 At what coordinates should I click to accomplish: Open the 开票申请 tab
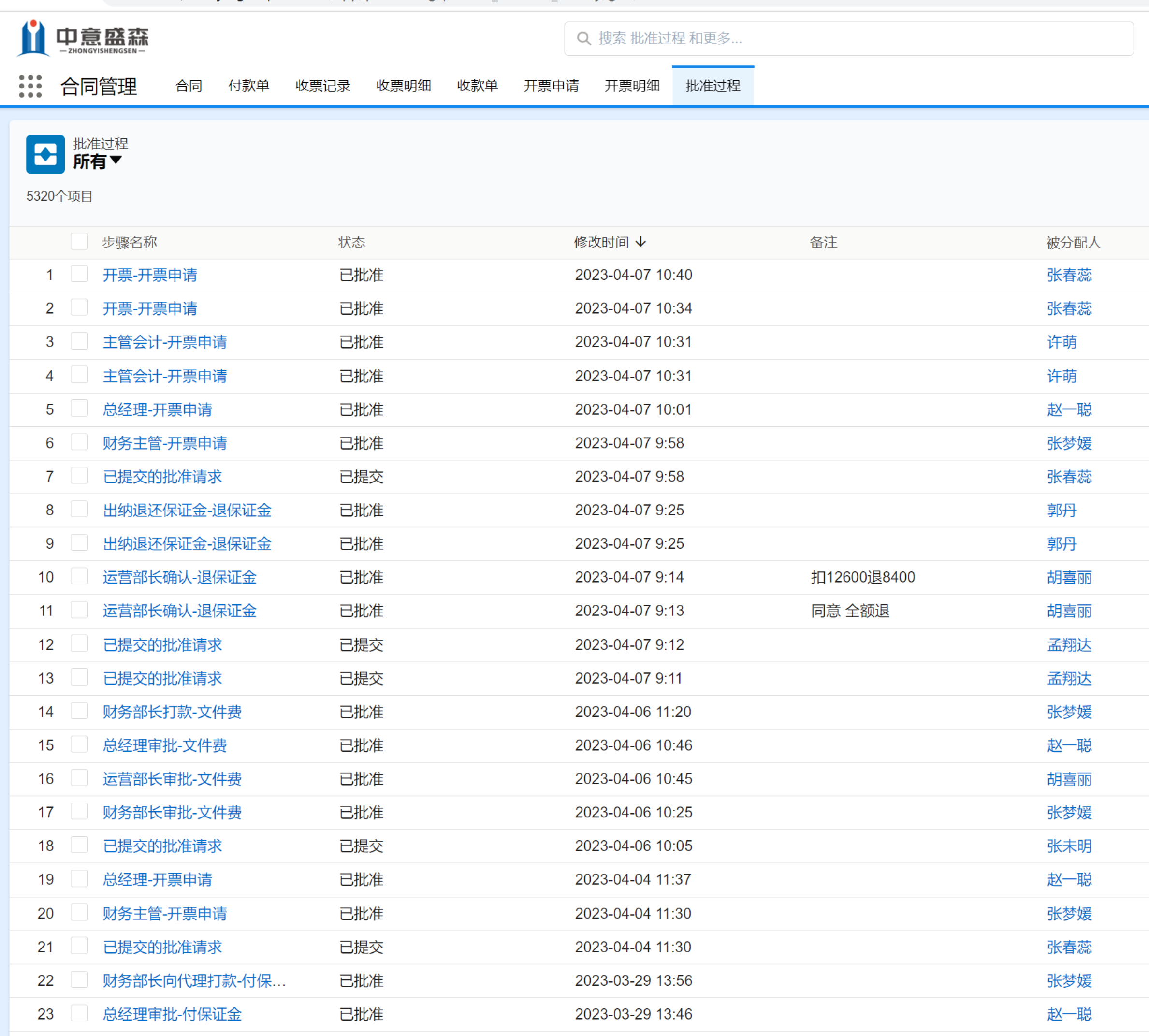click(551, 86)
